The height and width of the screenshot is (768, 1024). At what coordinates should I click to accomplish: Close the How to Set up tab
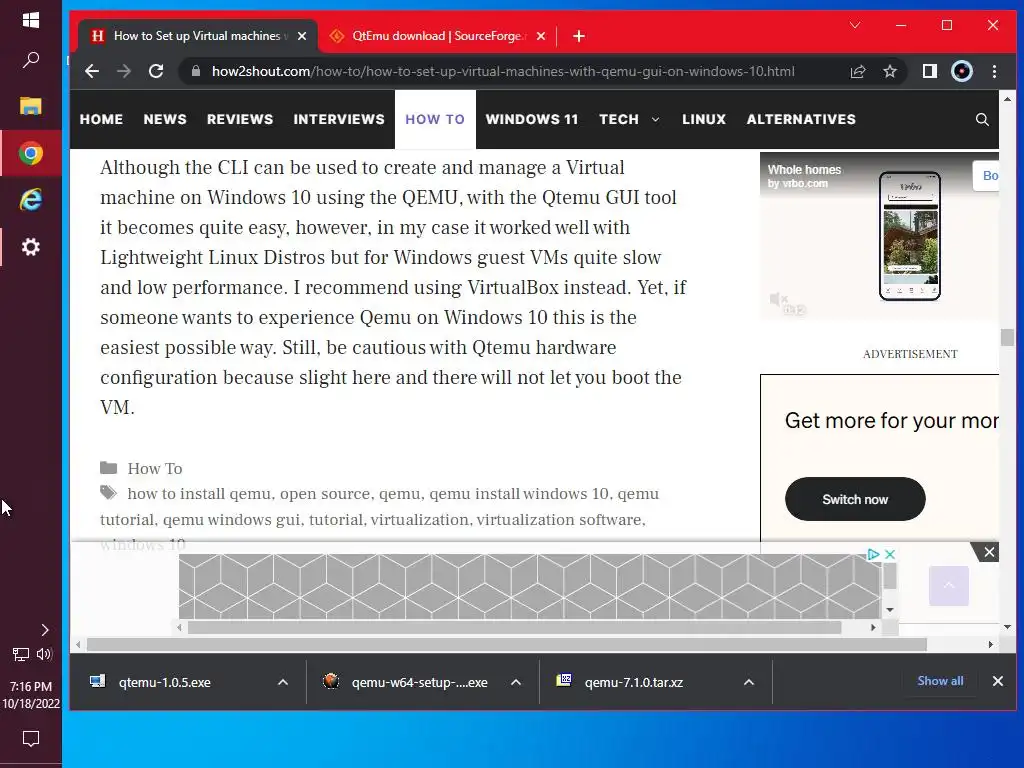tap(302, 36)
